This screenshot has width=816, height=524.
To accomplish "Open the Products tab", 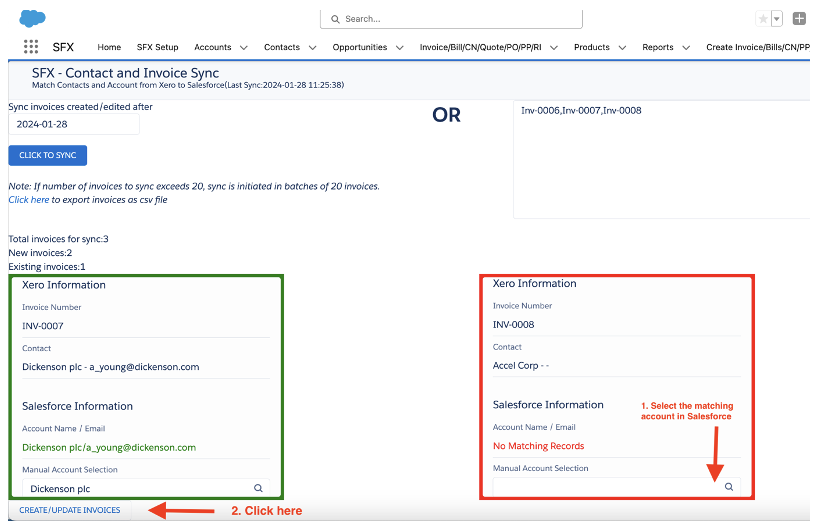I will 592,47.
